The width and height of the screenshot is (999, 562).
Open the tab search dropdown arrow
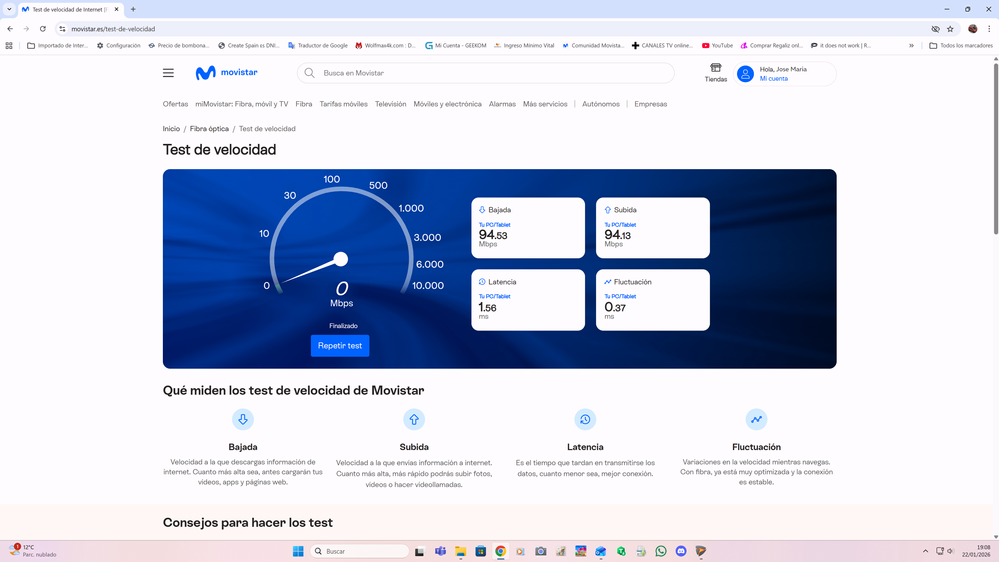pyautogui.click(x=9, y=9)
